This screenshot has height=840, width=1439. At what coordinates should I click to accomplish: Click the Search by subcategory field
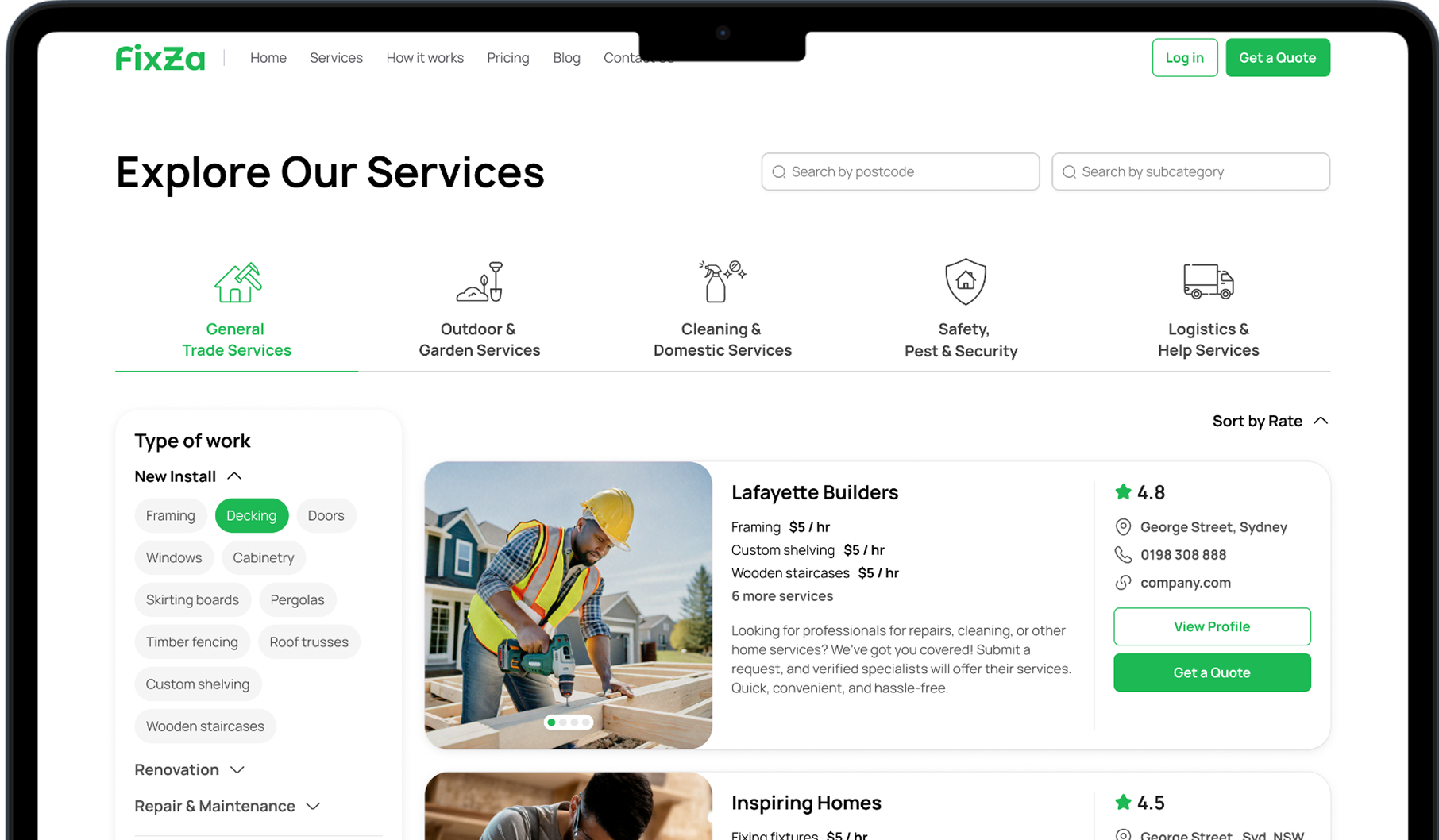tap(1190, 171)
